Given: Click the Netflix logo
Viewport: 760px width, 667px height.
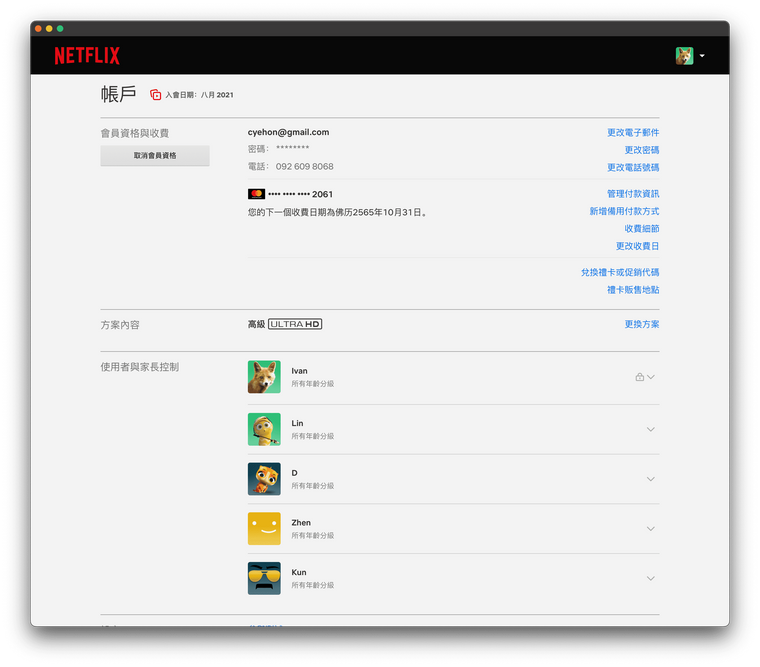Looking at the screenshot, I should [x=87, y=55].
